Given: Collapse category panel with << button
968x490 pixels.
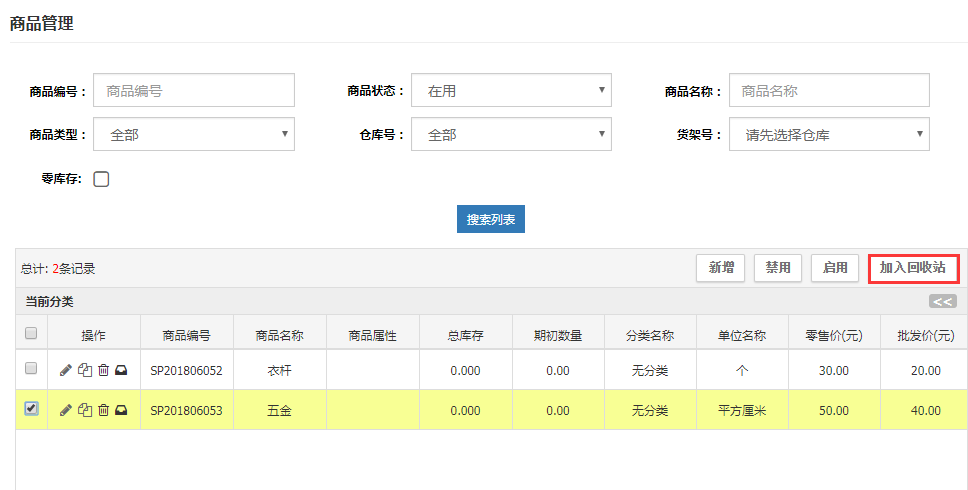Looking at the screenshot, I should tap(942, 301).
